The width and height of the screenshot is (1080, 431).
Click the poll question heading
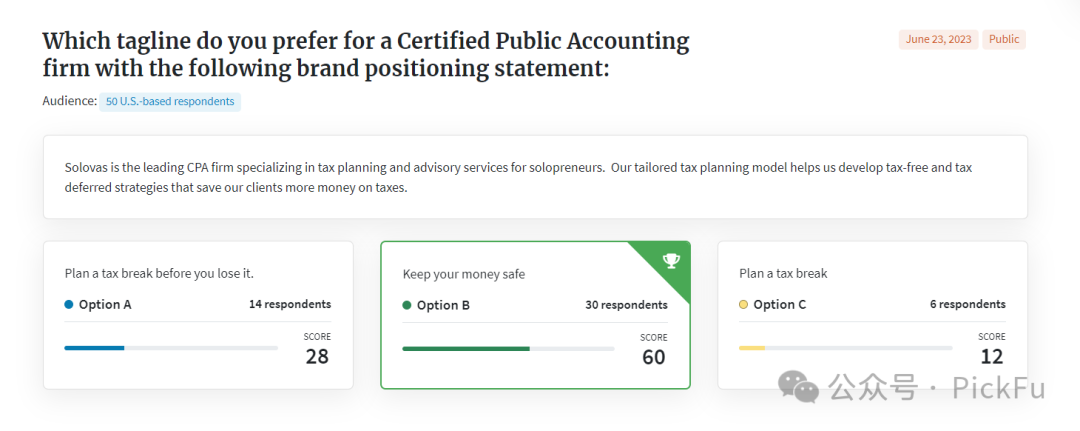(x=366, y=55)
